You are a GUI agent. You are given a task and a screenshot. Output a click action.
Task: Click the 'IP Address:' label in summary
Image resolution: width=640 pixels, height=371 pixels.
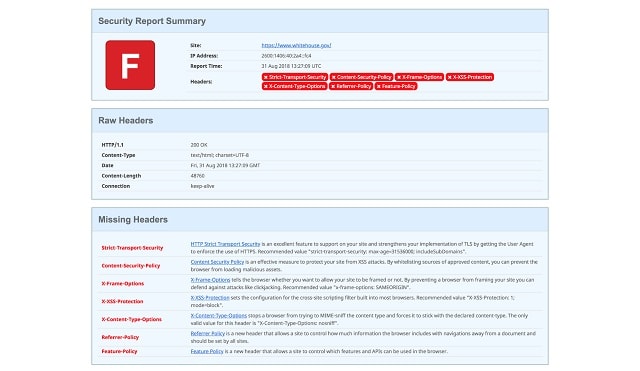[x=204, y=56]
